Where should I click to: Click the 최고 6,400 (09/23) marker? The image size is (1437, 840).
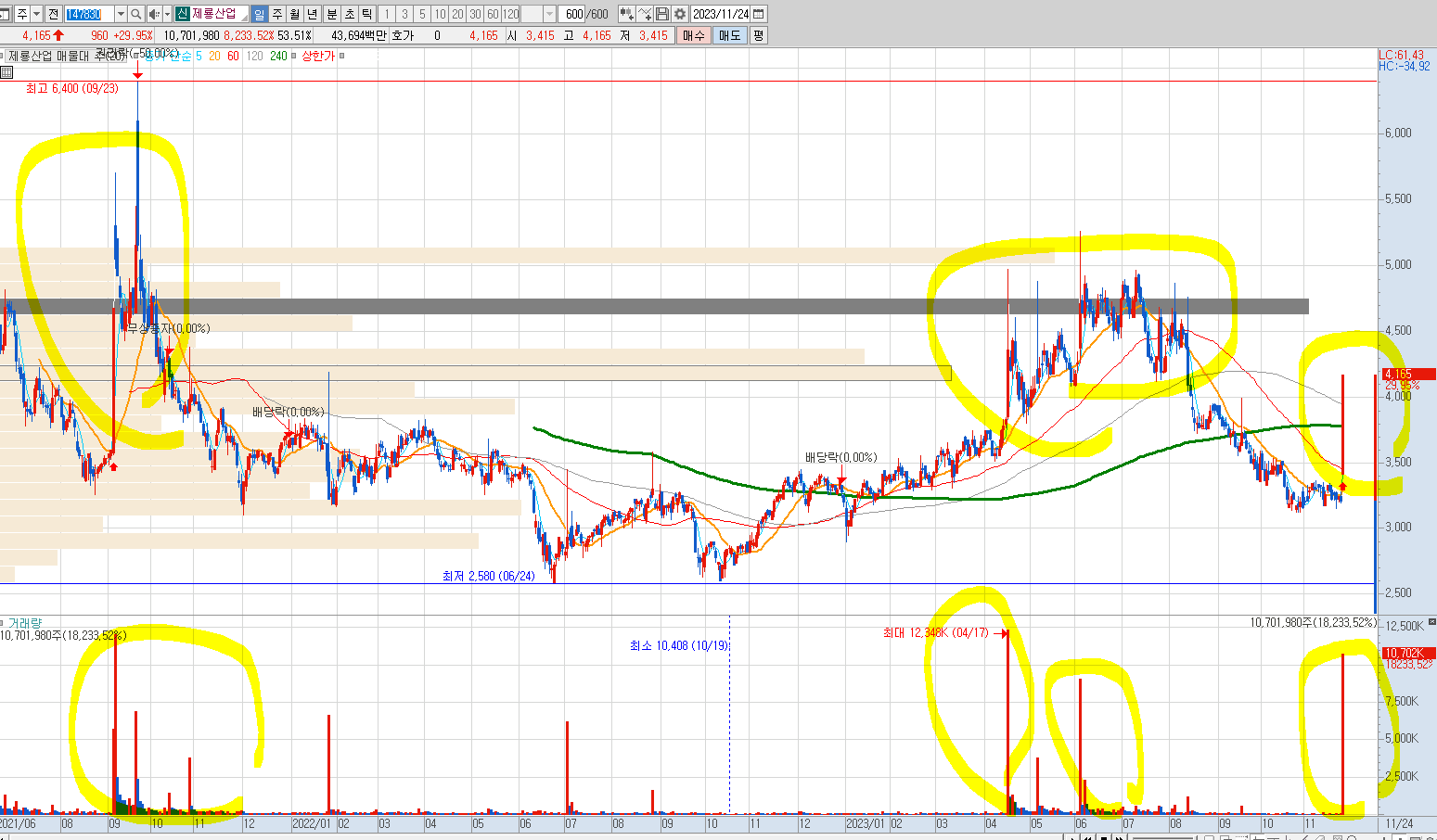point(72,88)
